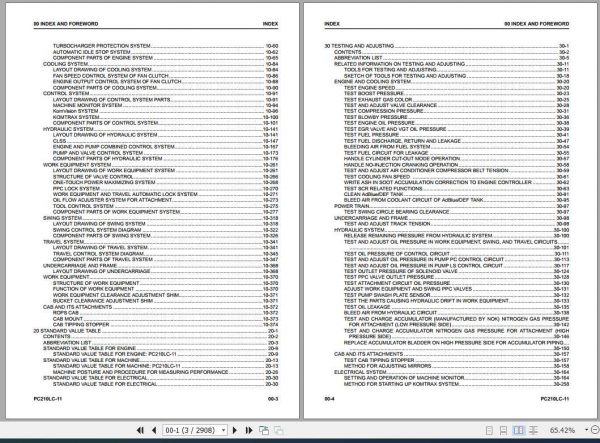Screen dimensions: 600x443
Task: Click 'TOOLS FOR TESTING AND ADJUSTING' entry
Action: (390, 70)
